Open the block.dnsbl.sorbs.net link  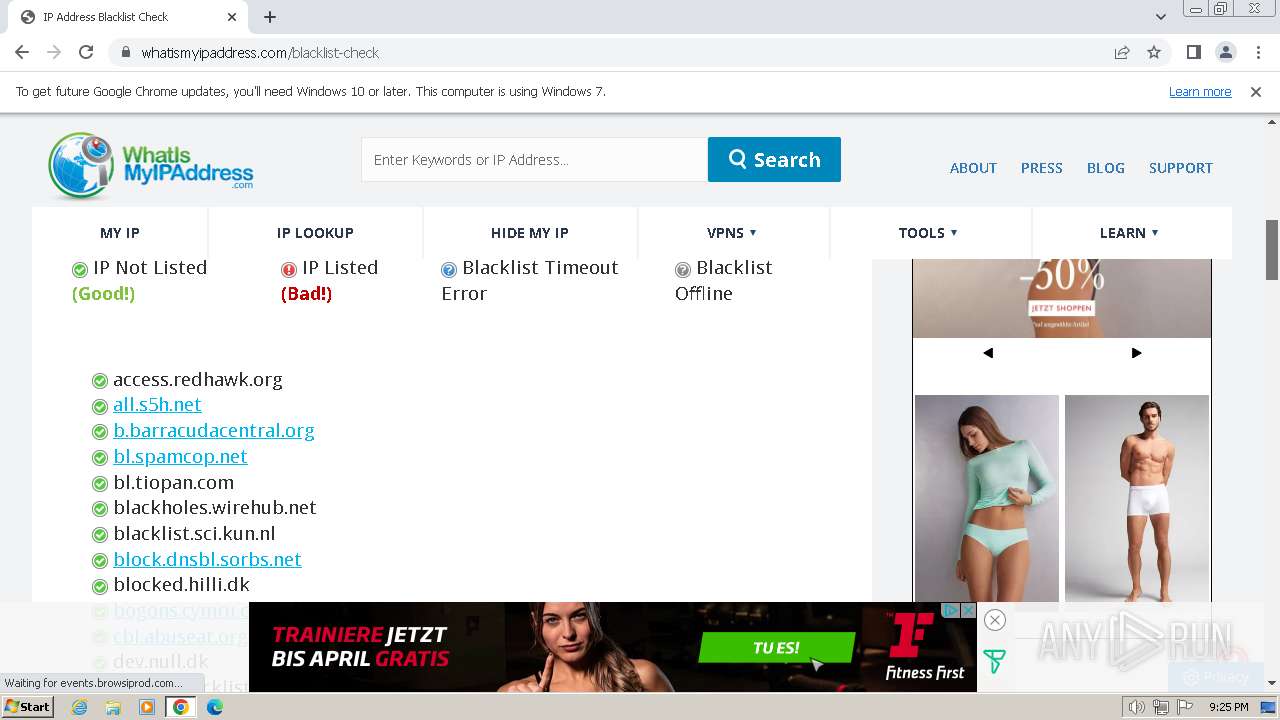[207, 560]
